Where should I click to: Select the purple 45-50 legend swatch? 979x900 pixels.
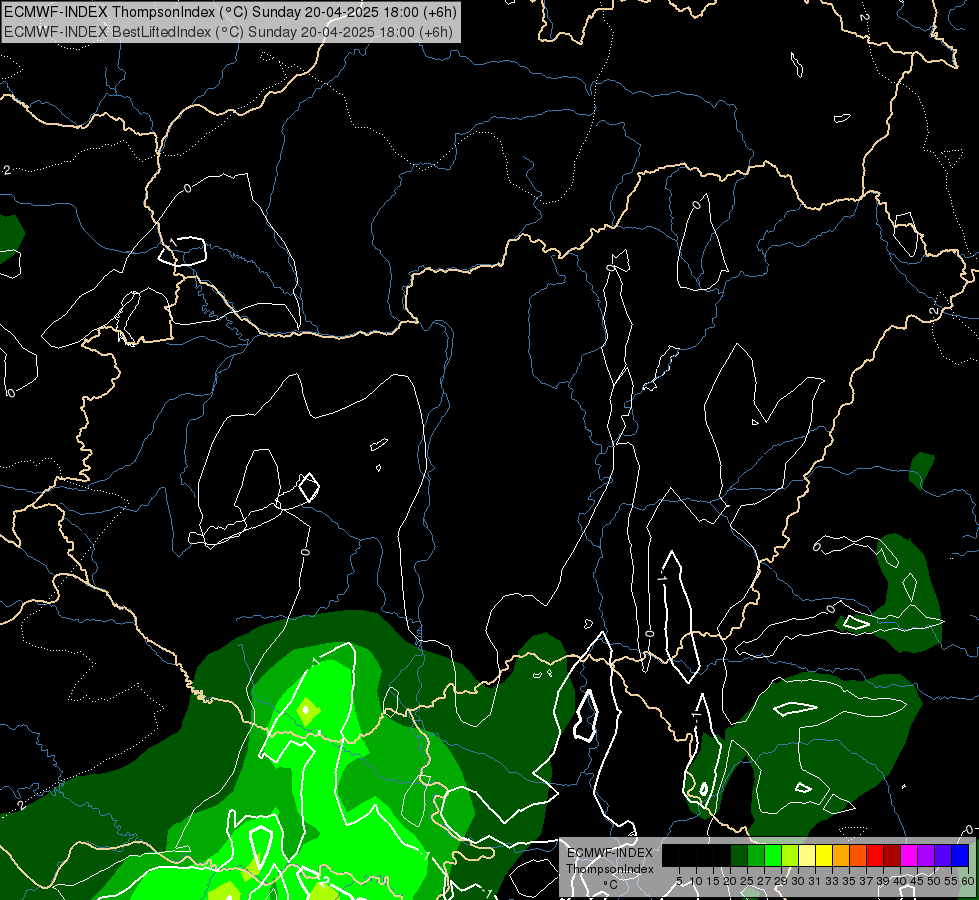click(926, 855)
